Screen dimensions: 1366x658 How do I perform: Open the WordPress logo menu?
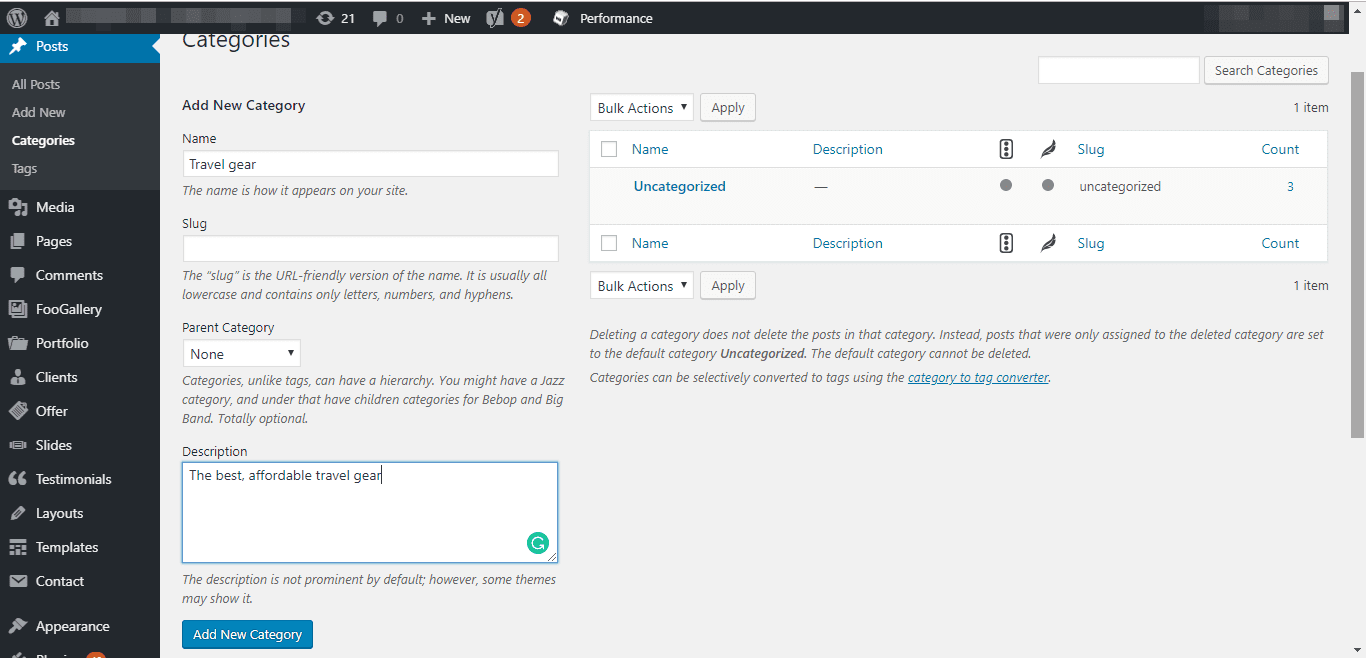[x=17, y=18]
